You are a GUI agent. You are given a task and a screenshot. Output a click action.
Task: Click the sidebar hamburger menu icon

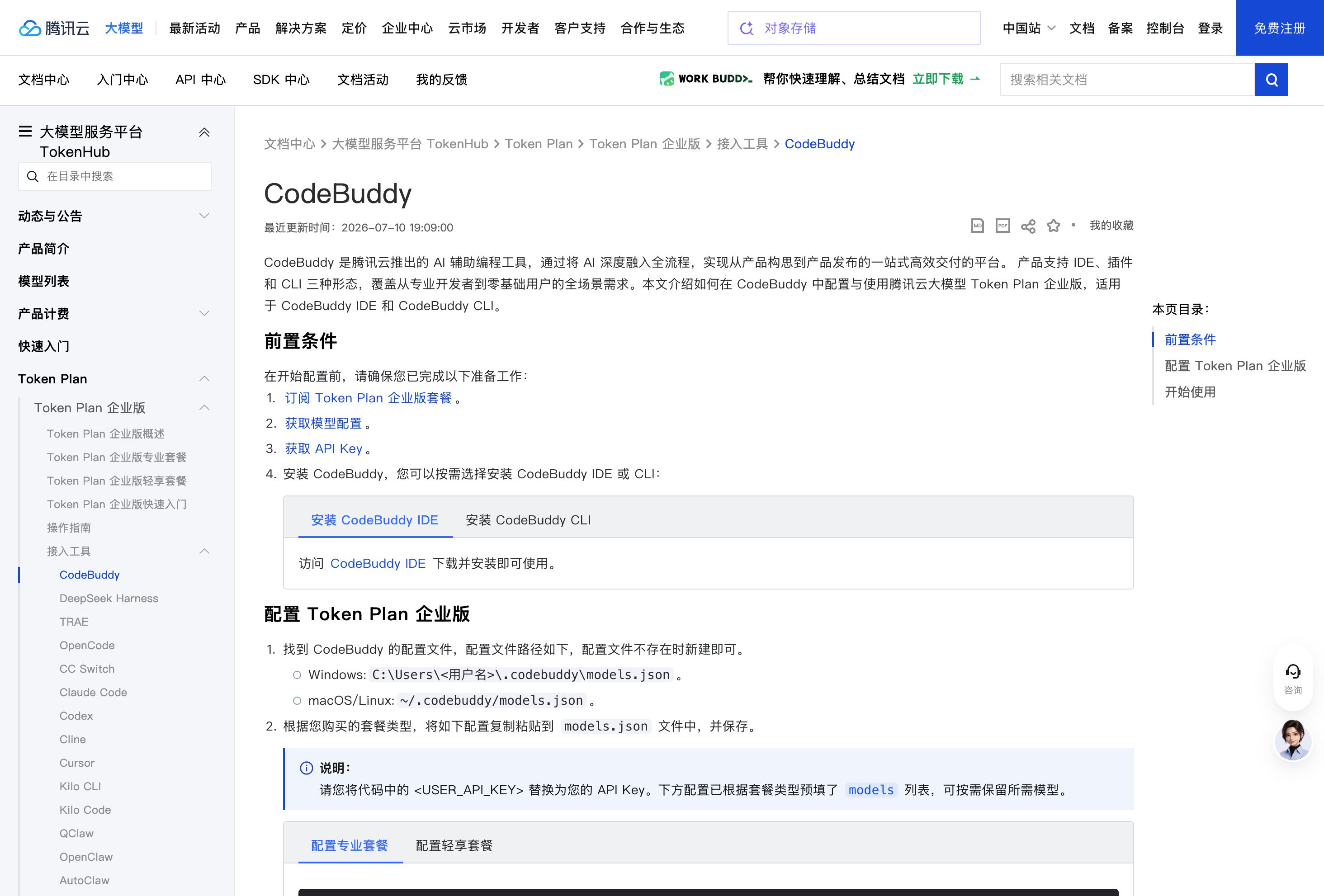[x=25, y=132]
